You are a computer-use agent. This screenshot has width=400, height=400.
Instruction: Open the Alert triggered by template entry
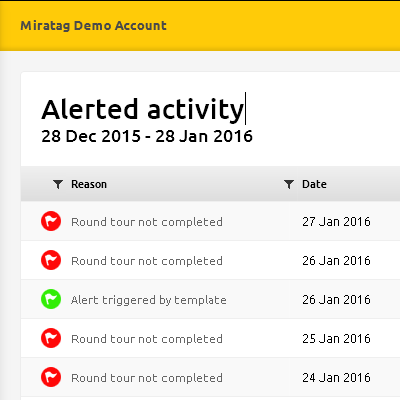[149, 300]
